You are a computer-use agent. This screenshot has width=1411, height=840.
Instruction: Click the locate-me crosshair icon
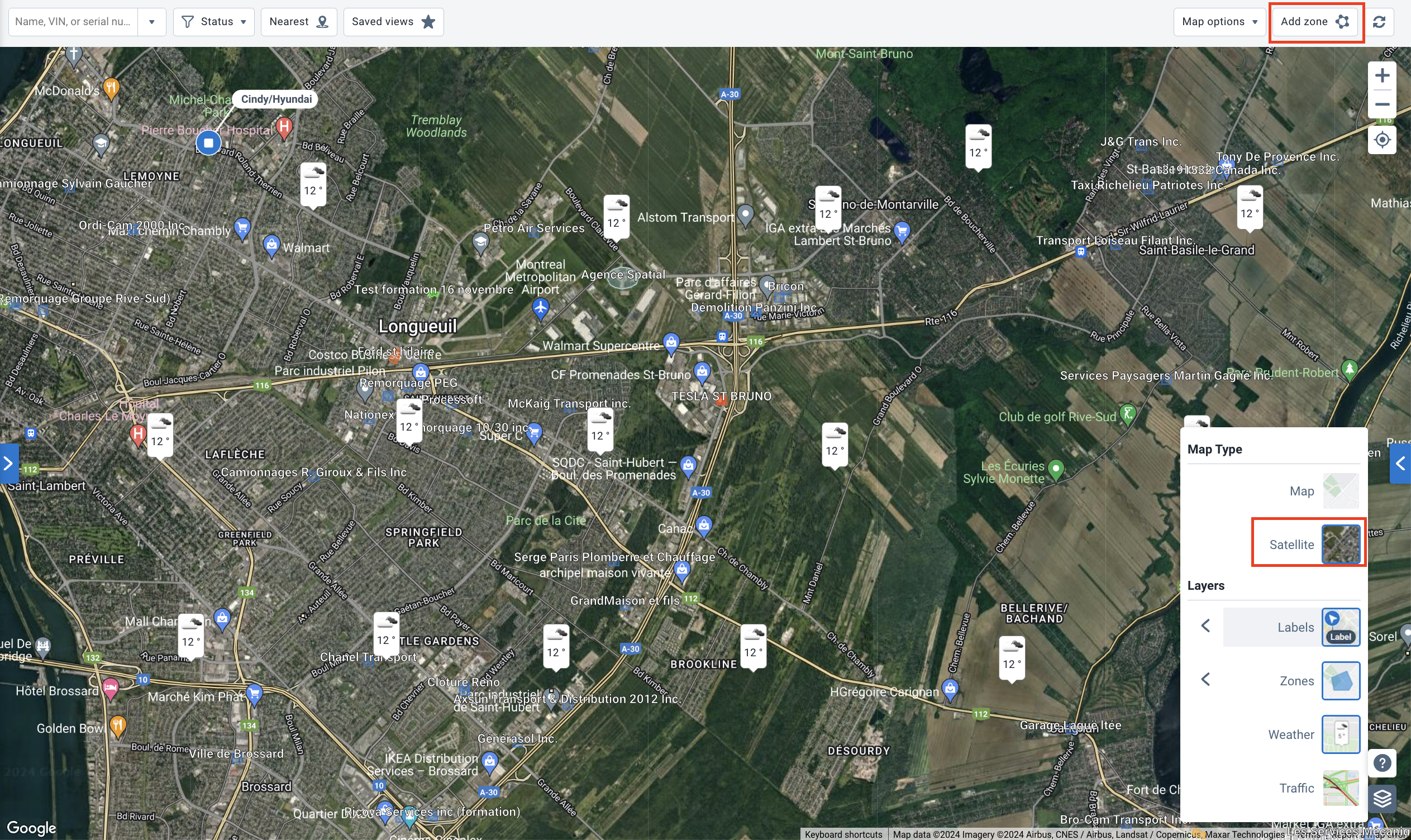coord(1382,139)
